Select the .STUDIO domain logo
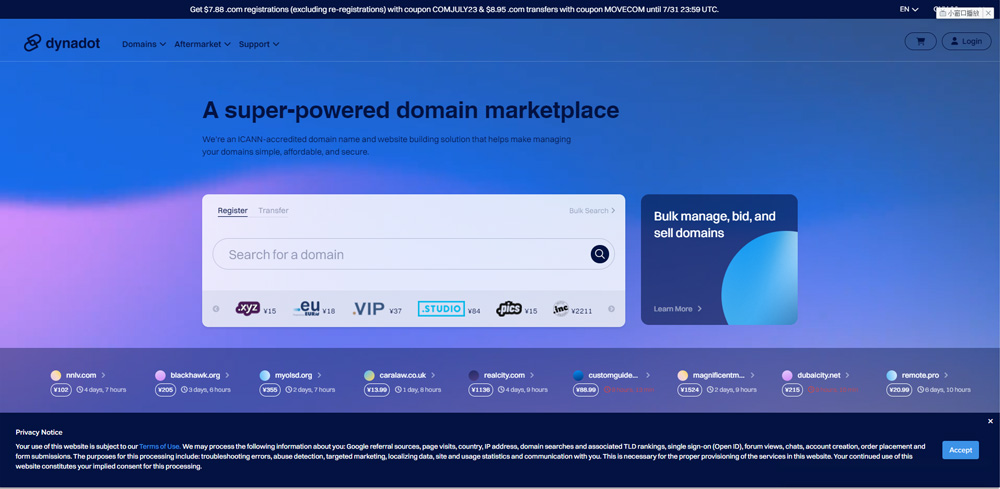This screenshot has height=489, width=1000. tap(441, 309)
